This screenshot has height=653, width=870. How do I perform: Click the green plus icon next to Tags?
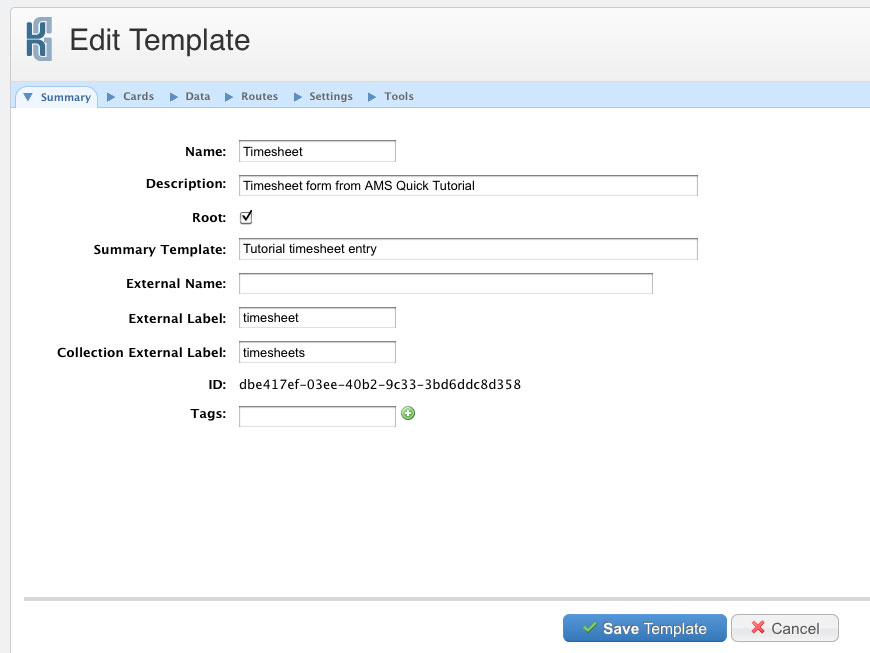(408, 413)
